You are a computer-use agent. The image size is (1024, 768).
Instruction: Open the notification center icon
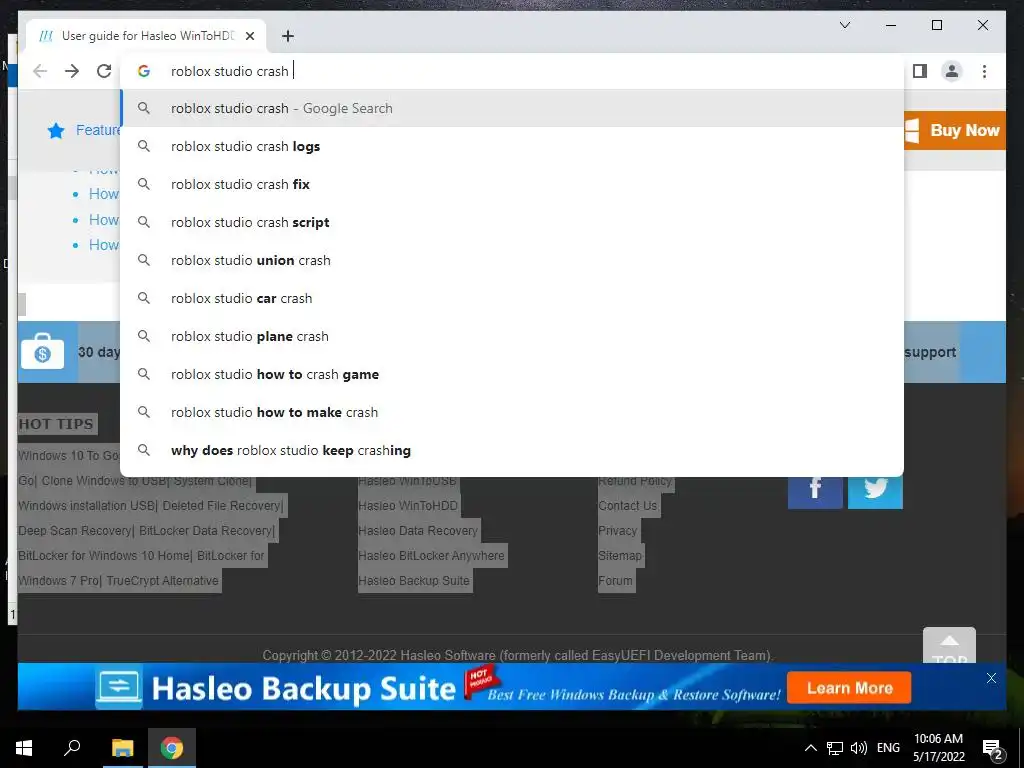coord(992,748)
